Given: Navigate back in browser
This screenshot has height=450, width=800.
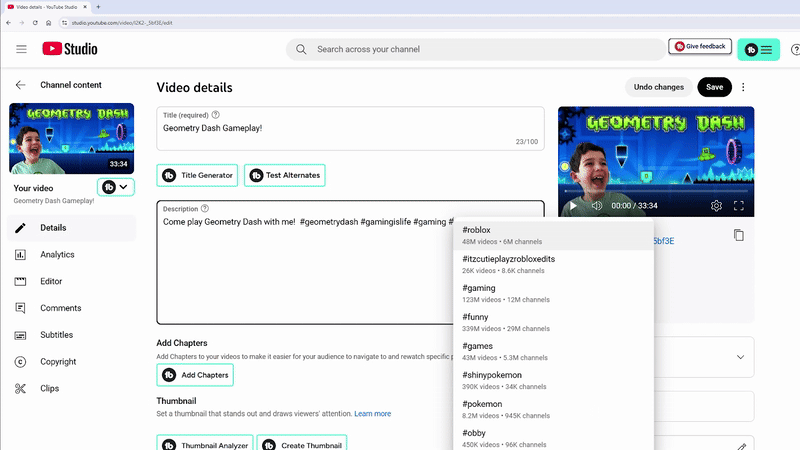Looking at the screenshot, I should coord(9,22).
